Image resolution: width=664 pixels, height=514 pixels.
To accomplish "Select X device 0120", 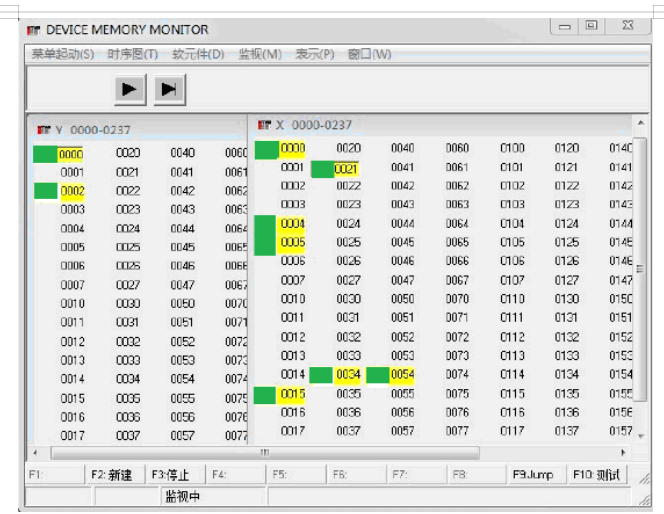I will [567, 148].
